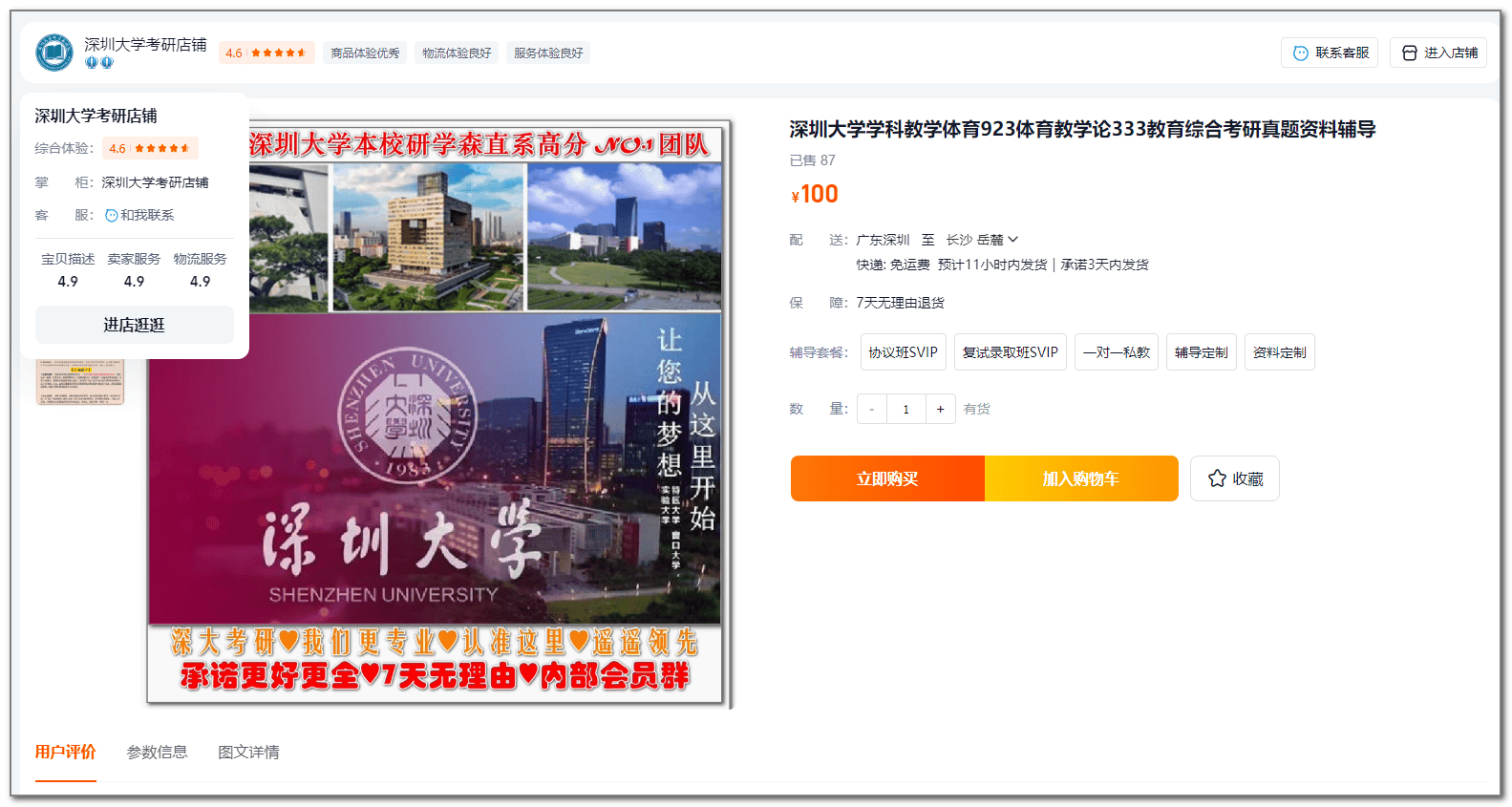1512x807 pixels.
Task: Click the 4.6 rating stars in shop popup
Action: [150, 149]
